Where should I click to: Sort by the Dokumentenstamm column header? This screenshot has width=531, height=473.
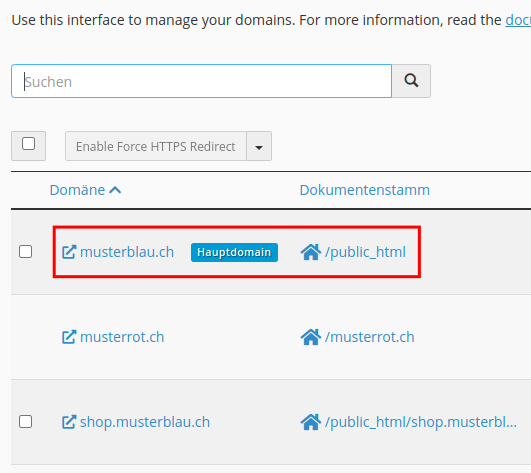pyautogui.click(x=365, y=190)
